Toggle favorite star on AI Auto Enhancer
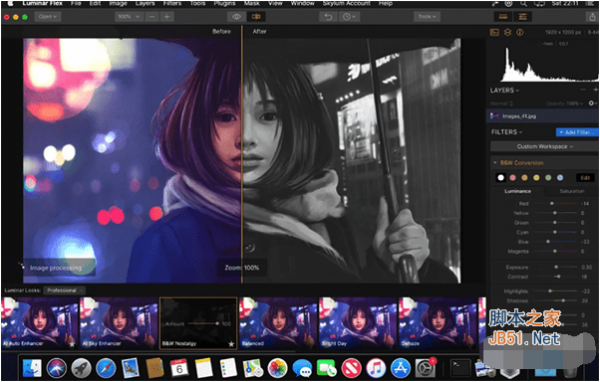Image resolution: width=600 pixels, height=382 pixels. click(x=72, y=344)
